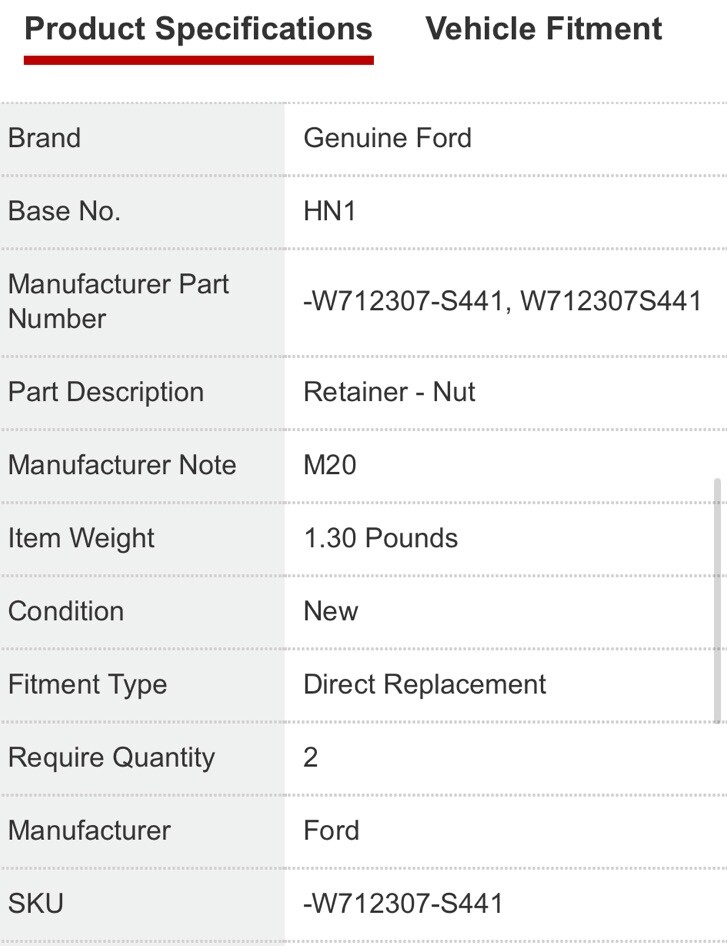Click the M20 manufacturer note value

pos(330,465)
